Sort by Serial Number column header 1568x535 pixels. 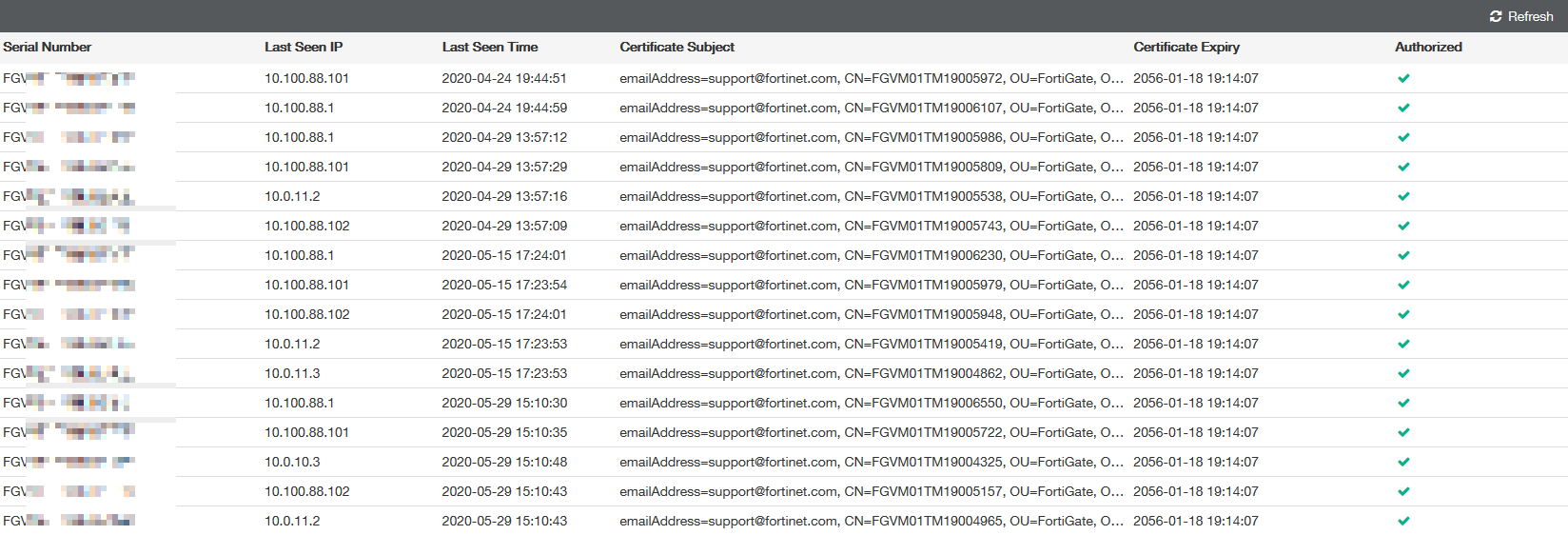point(48,47)
